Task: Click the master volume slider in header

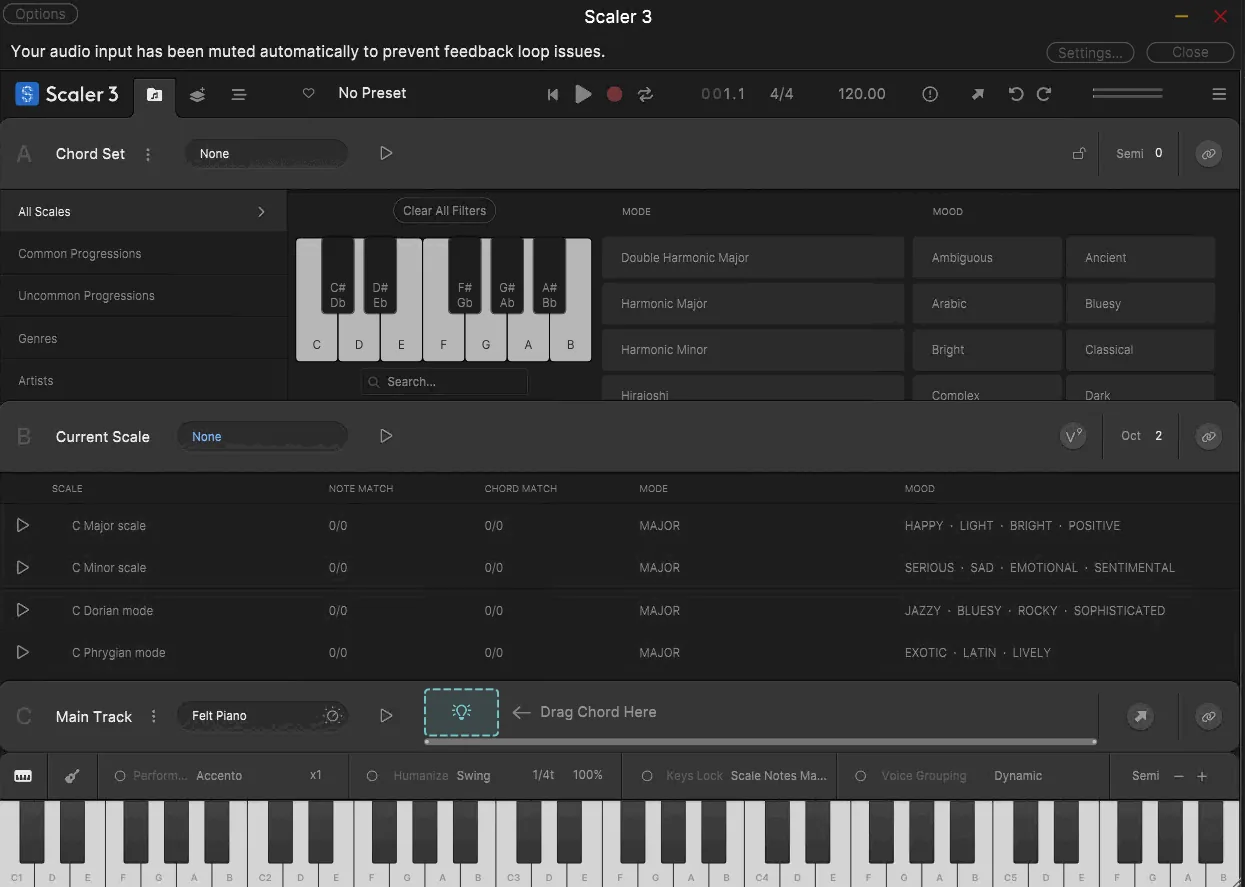Action: click(1128, 94)
